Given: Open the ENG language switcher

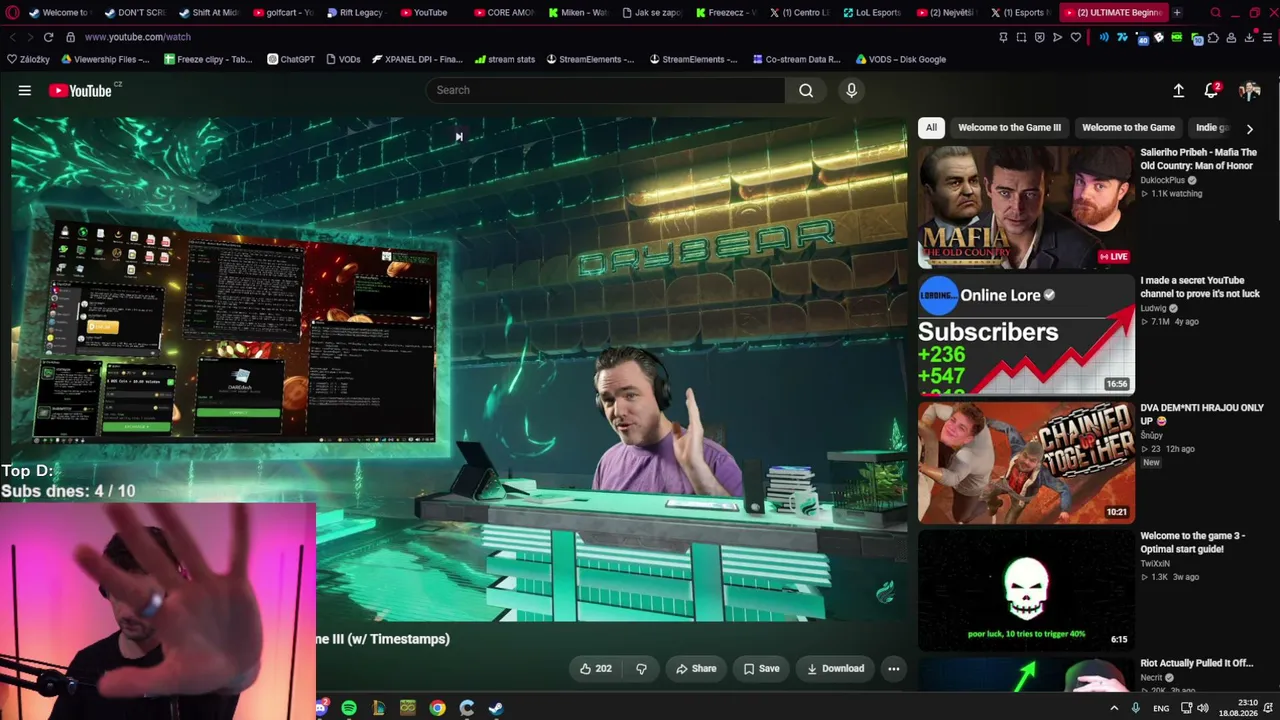Looking at the screenshot, I should click(x=1161, y=708).
